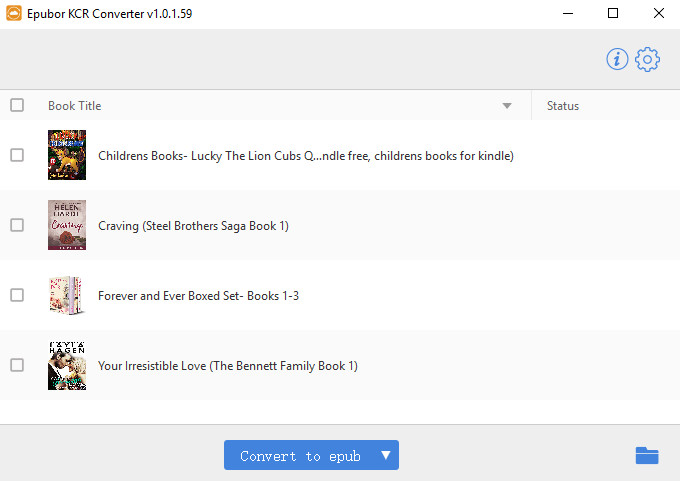Check the Craving Steel Brothers Saga checkbox
This screenshot has height=481, width=680.
[x=17, y=225]
